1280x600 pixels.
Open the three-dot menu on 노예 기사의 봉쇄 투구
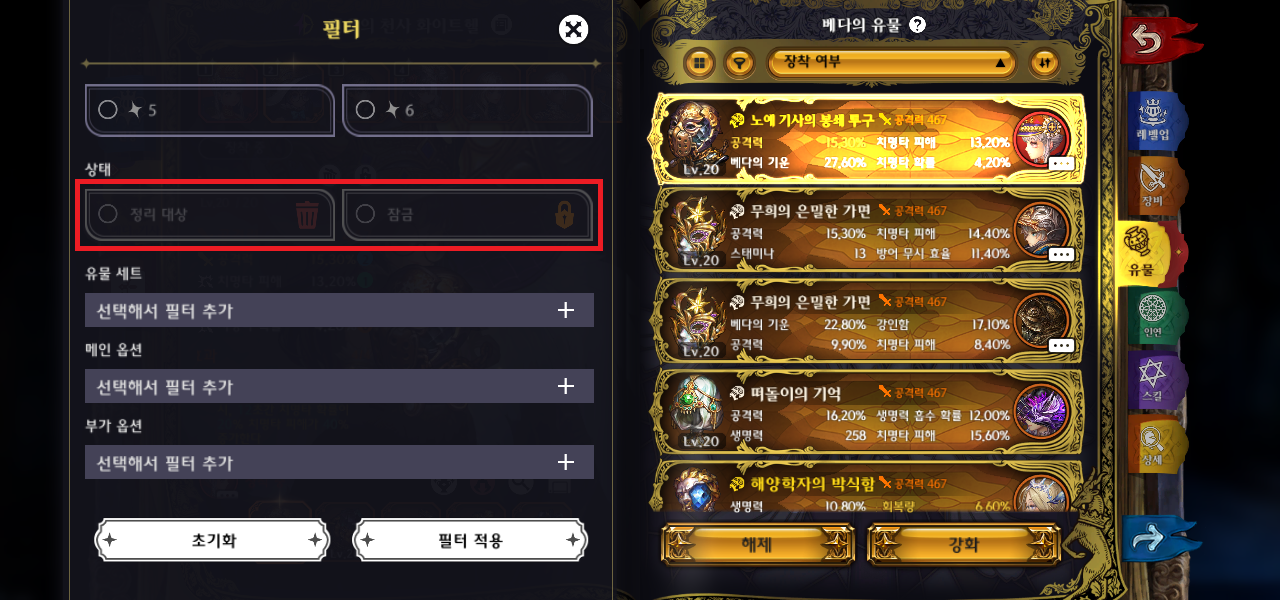(x=1061, y=163)
